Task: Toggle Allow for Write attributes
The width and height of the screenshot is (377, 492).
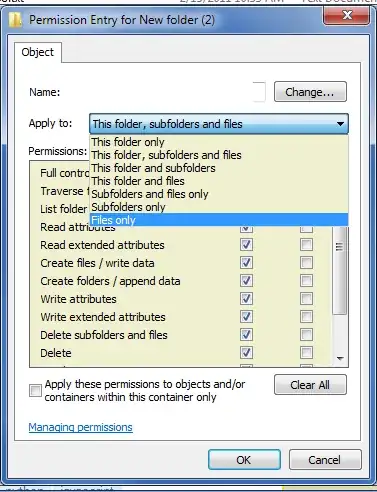Action: click(x=246, y=299)
